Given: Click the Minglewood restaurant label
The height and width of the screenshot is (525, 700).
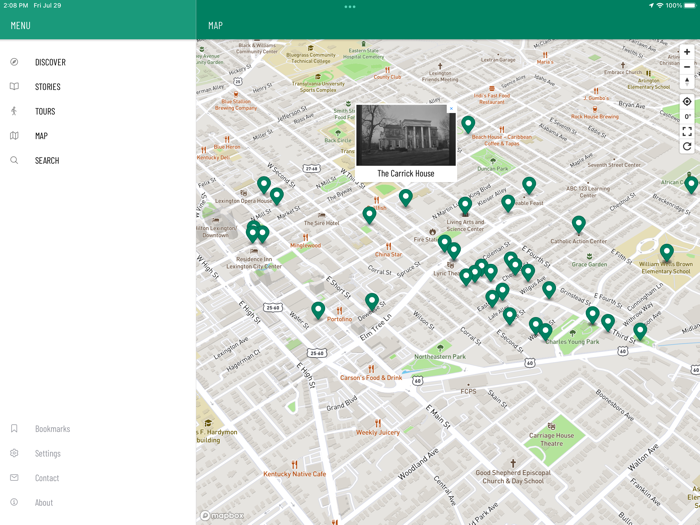Looking at the screenshot, I should pos(305,246).
